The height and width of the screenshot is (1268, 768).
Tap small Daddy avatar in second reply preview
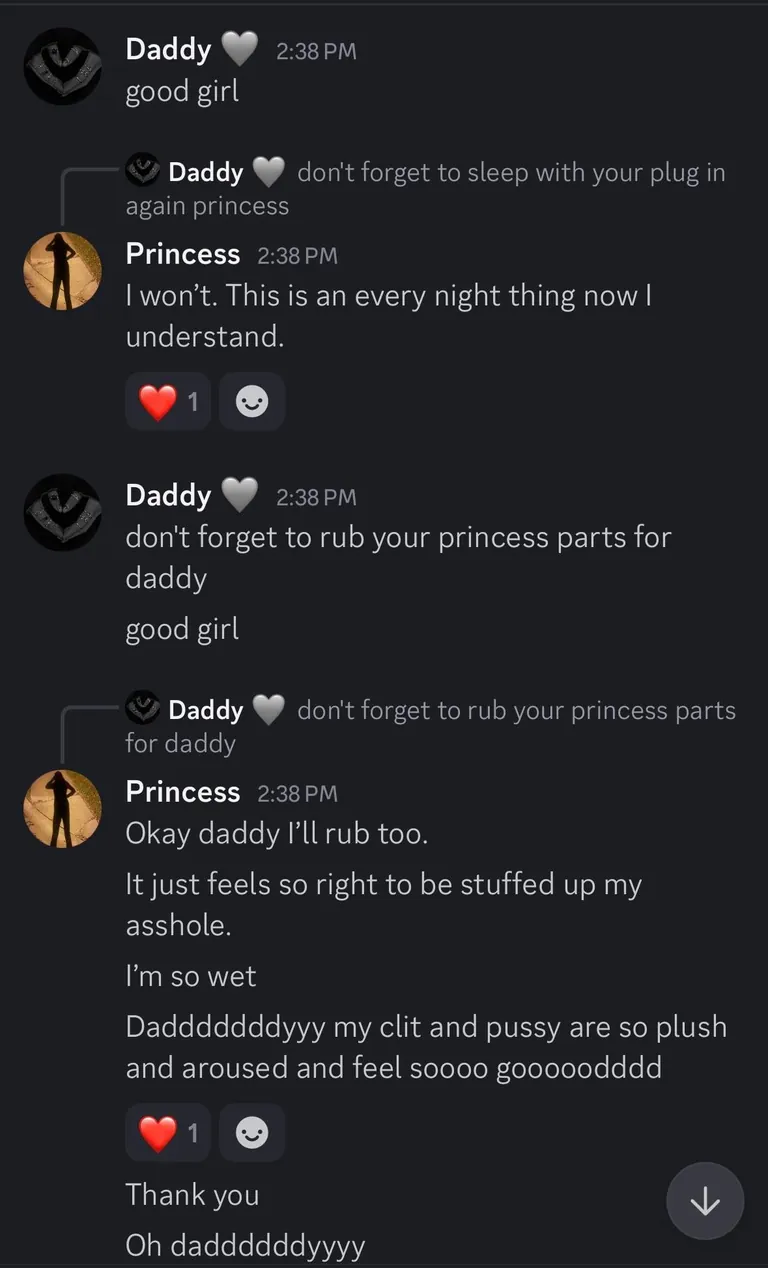tap(143, 709)
